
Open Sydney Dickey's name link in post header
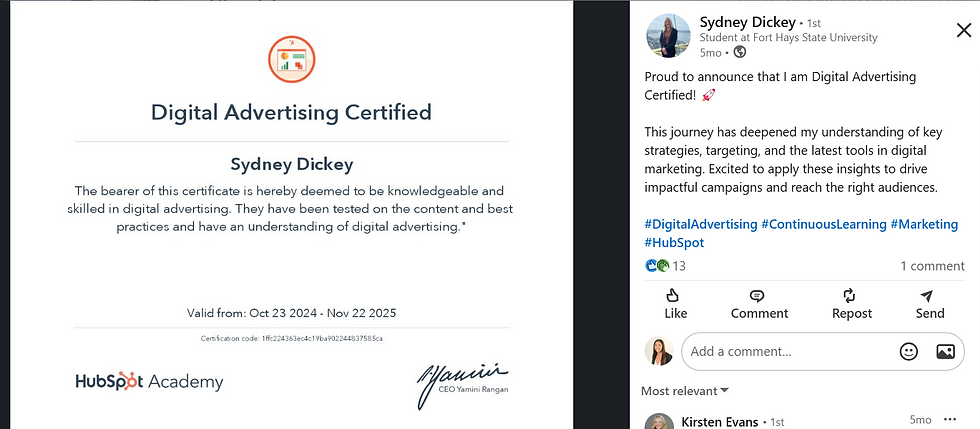[748, 23]
